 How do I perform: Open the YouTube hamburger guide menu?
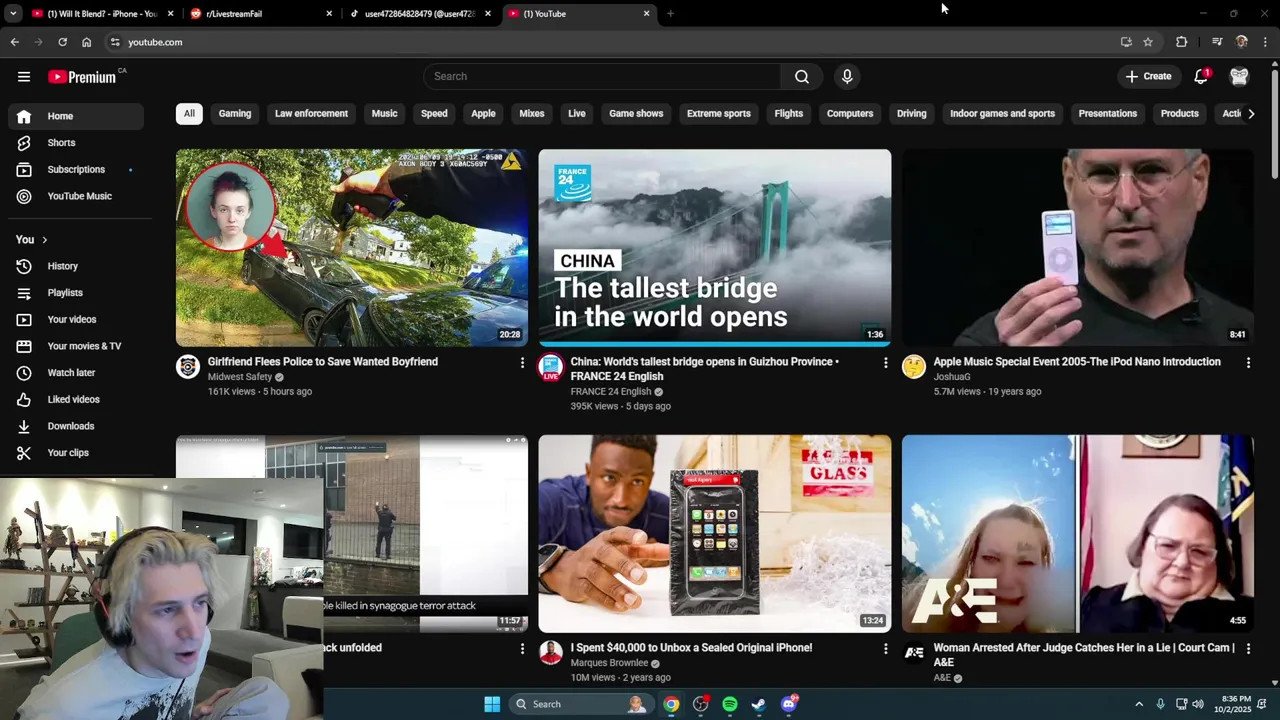pyautogui.click(x=24, y=77)
